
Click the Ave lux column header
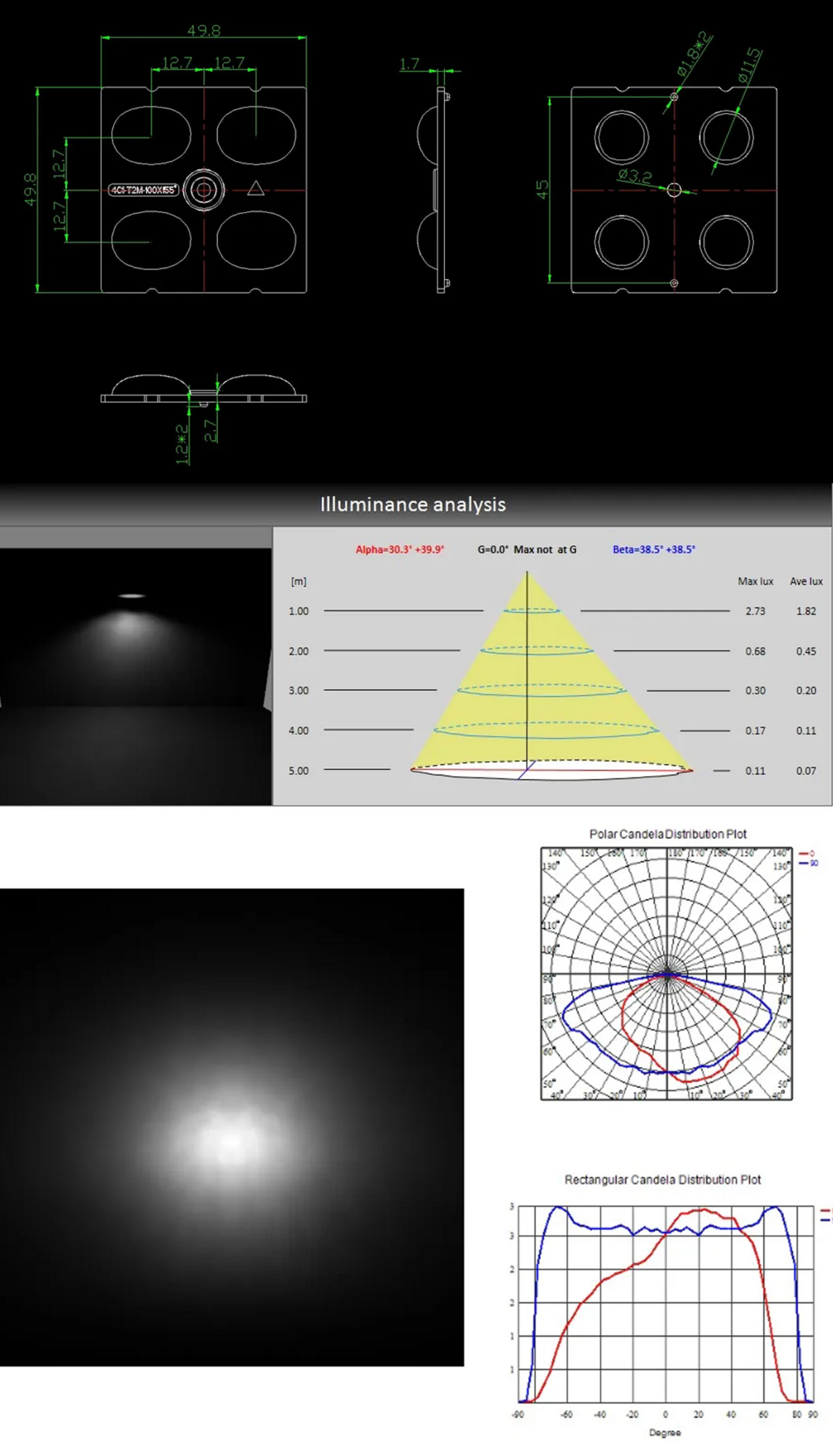coord(806,581)
